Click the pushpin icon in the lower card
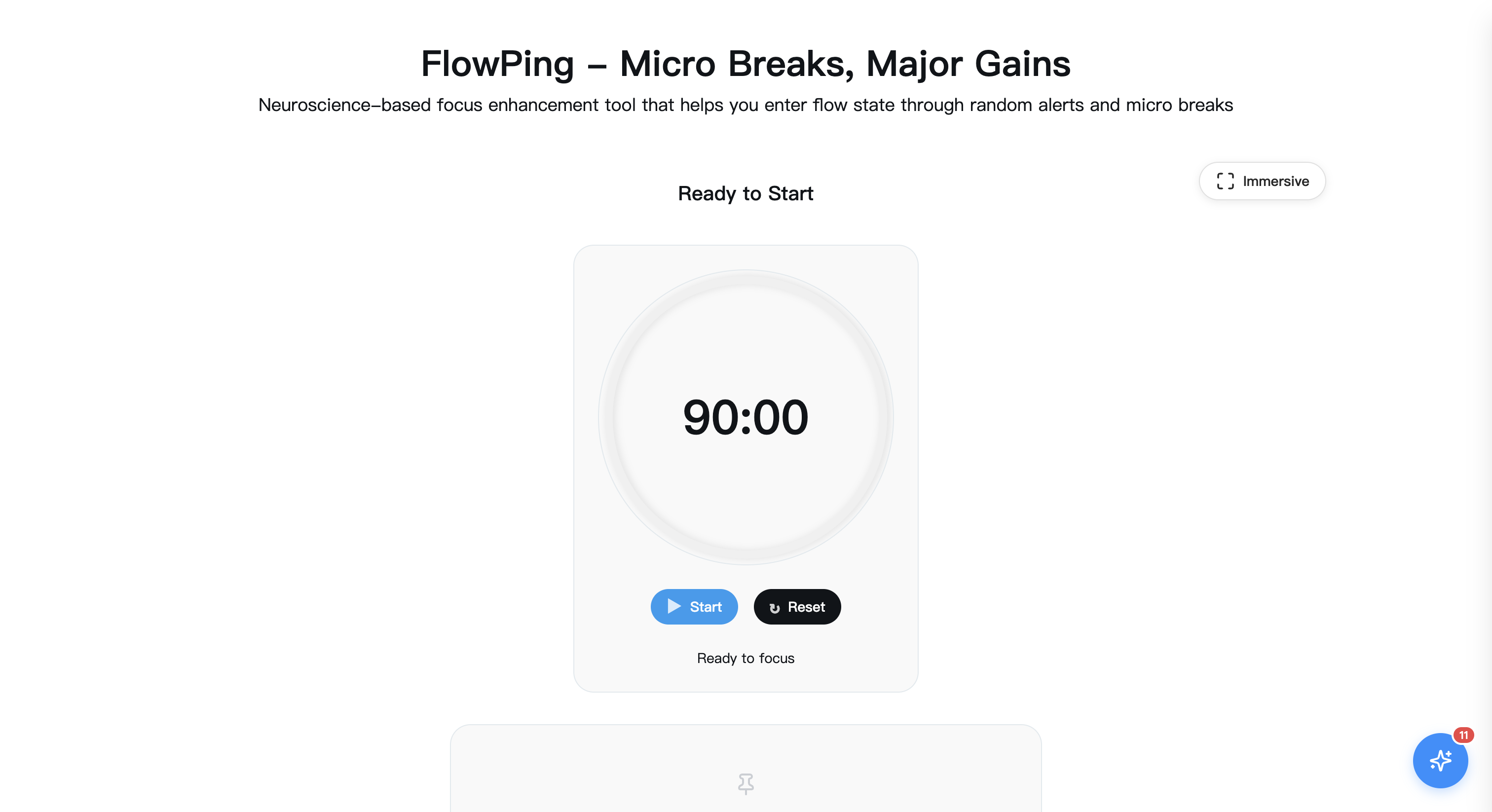This screenshot has width=1492, height=812. tap(746, 783)
